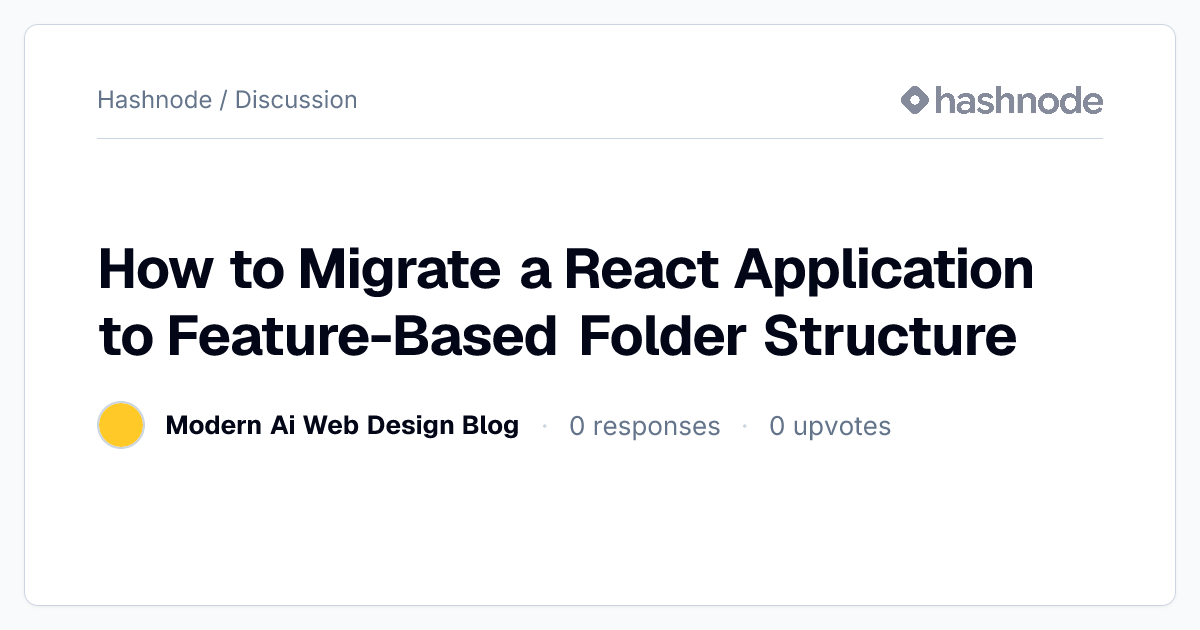Open title line How to Migrate a React Application
The height and width of the screenshot is (630, 1200).
[x=566, y=270]
